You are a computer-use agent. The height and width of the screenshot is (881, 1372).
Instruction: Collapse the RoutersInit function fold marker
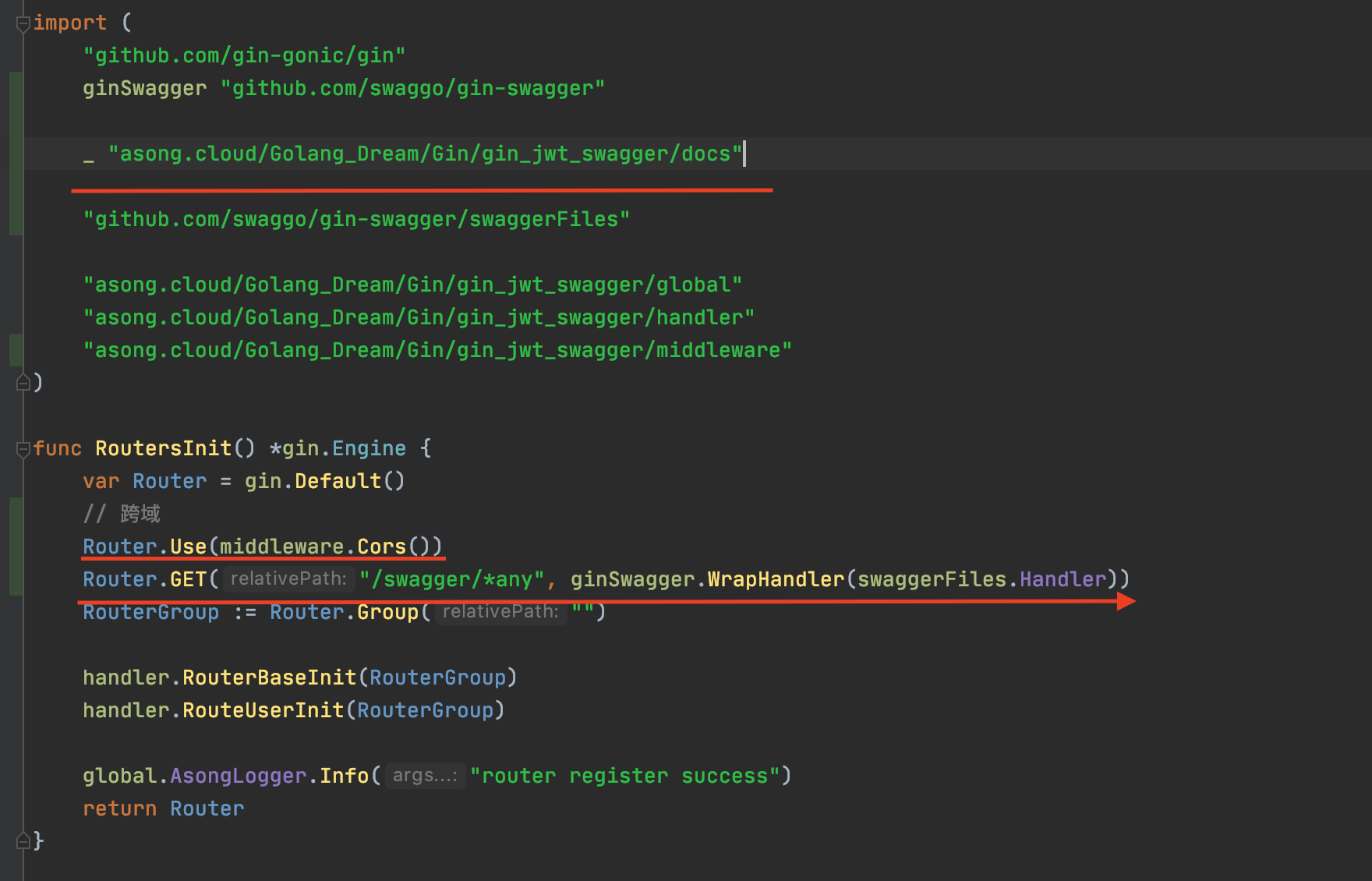pos(23,449)
